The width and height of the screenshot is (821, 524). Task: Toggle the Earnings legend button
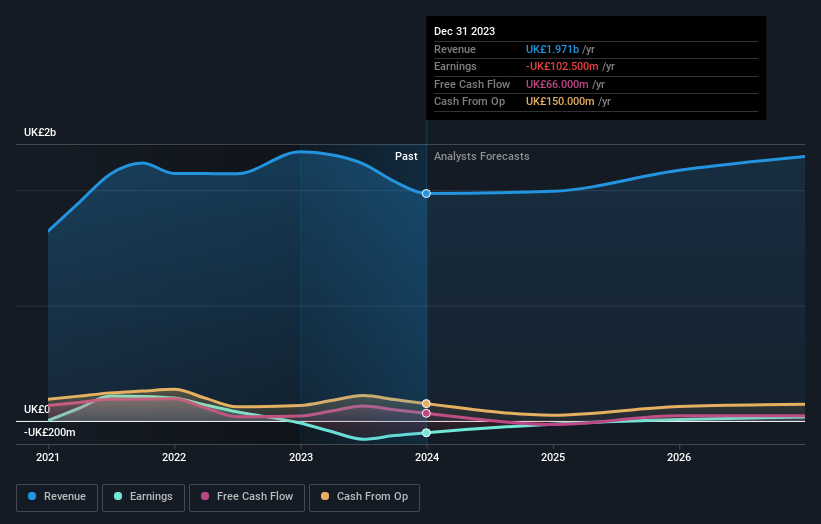143,497
